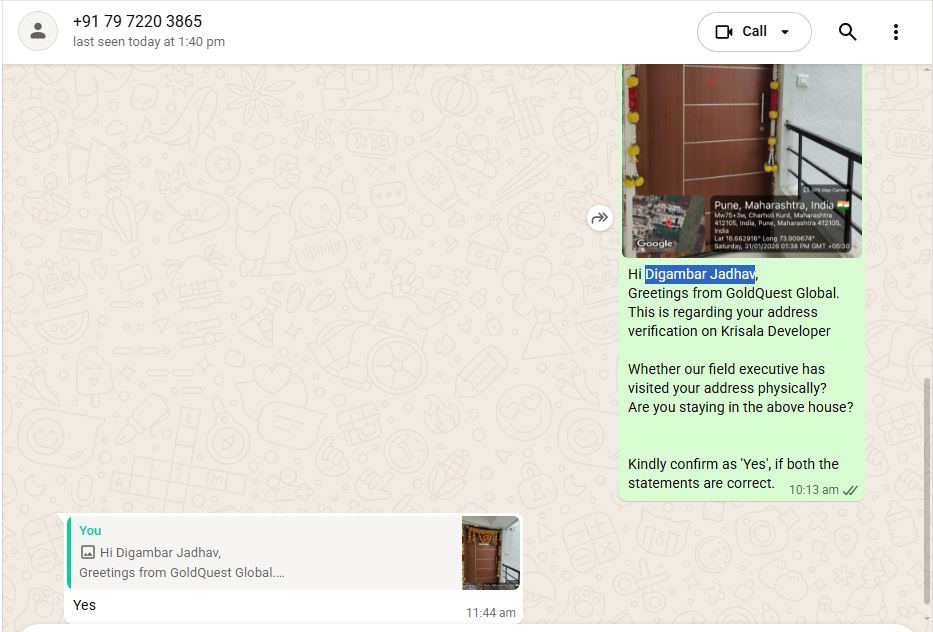This screenshot has height=632, width=933.
Task: Click the 'Are you staying in the above house?' line
Action: 740,407
